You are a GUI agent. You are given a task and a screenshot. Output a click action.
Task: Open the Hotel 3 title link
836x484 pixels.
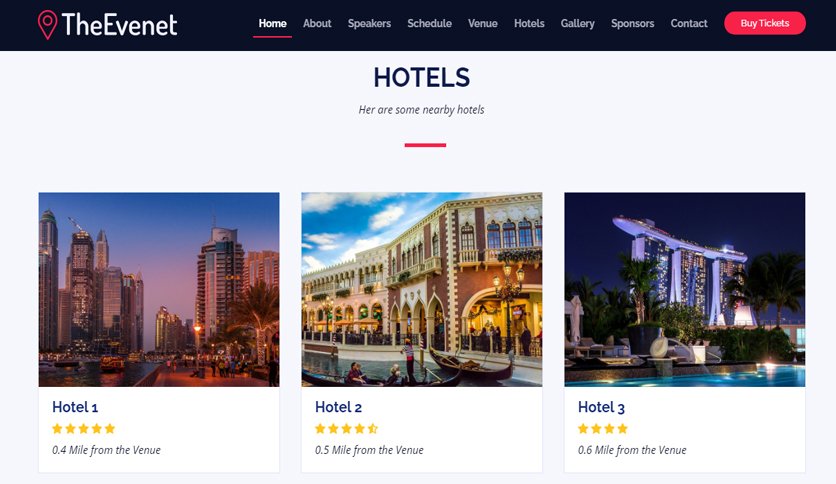(601, 407)
